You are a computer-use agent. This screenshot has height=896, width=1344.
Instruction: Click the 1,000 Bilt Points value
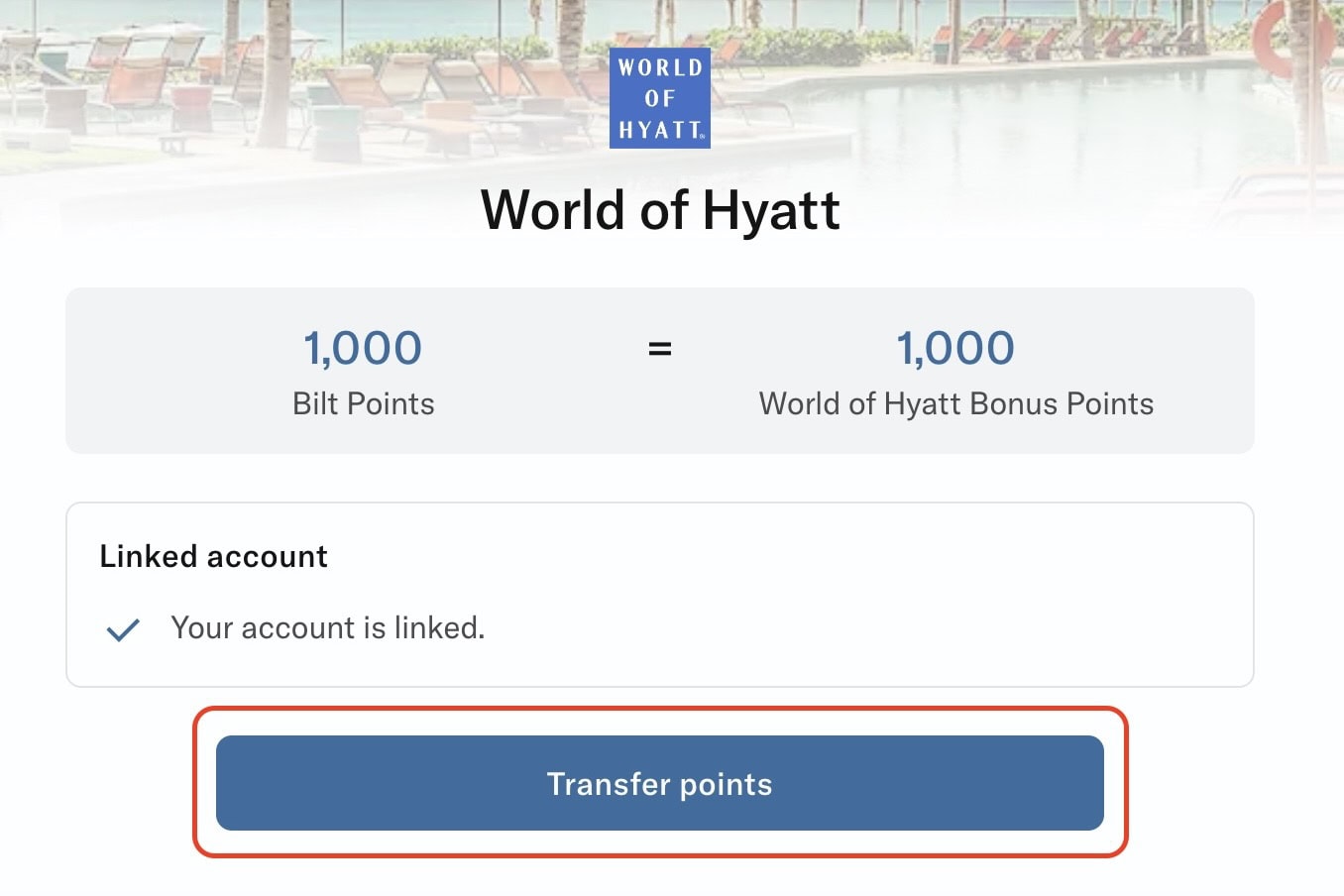click(x=363, y=348)
